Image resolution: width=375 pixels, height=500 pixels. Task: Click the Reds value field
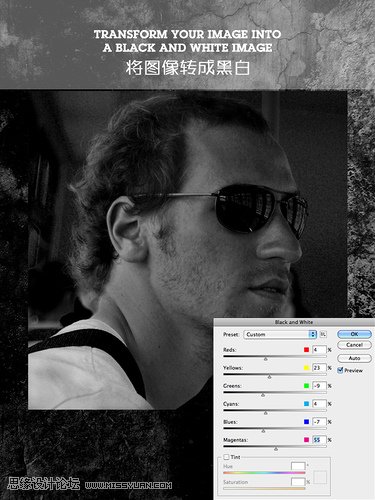pos(319,350)
